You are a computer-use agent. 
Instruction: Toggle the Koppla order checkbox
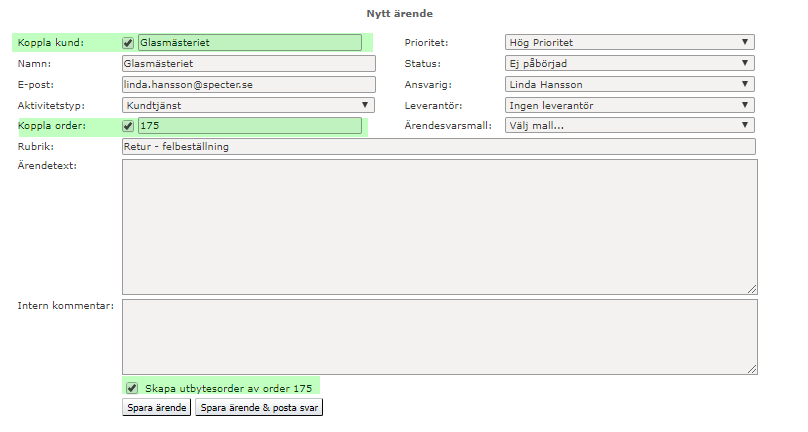point(128,126)
